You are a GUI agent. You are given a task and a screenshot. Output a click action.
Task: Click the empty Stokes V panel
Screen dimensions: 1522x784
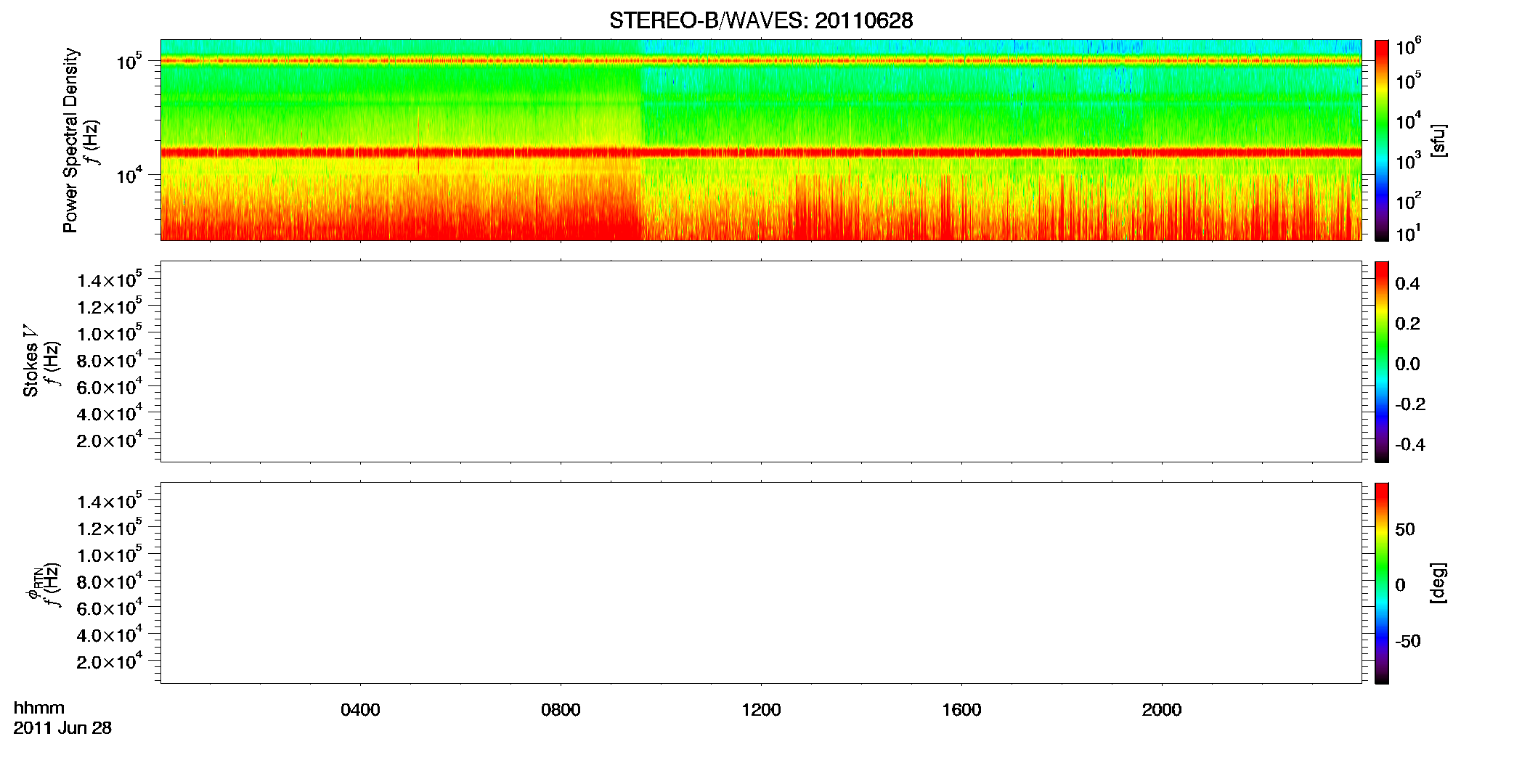pos(761,362)
